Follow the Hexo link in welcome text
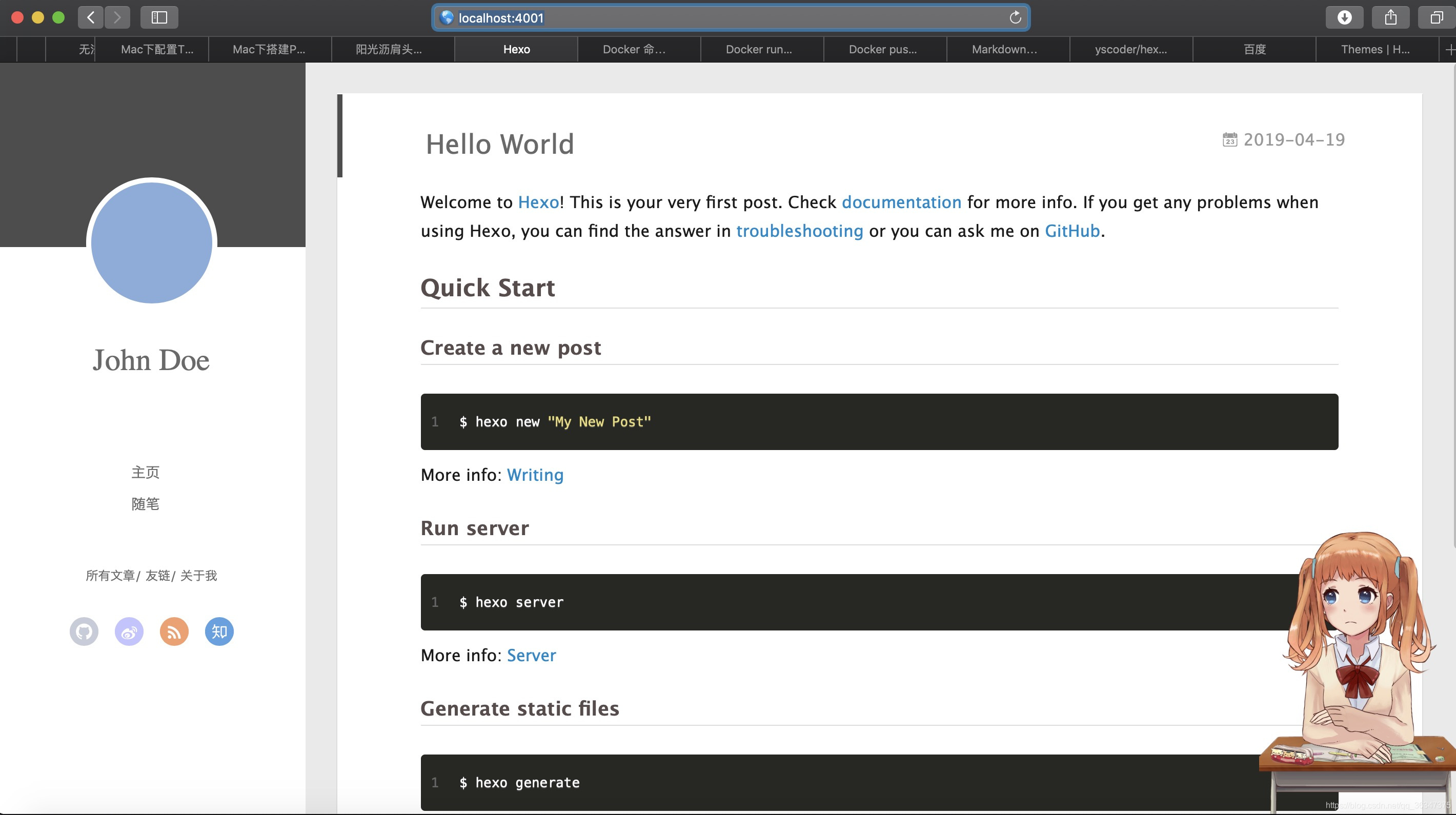Screen dimensions: 1456x815 [539, 202]
